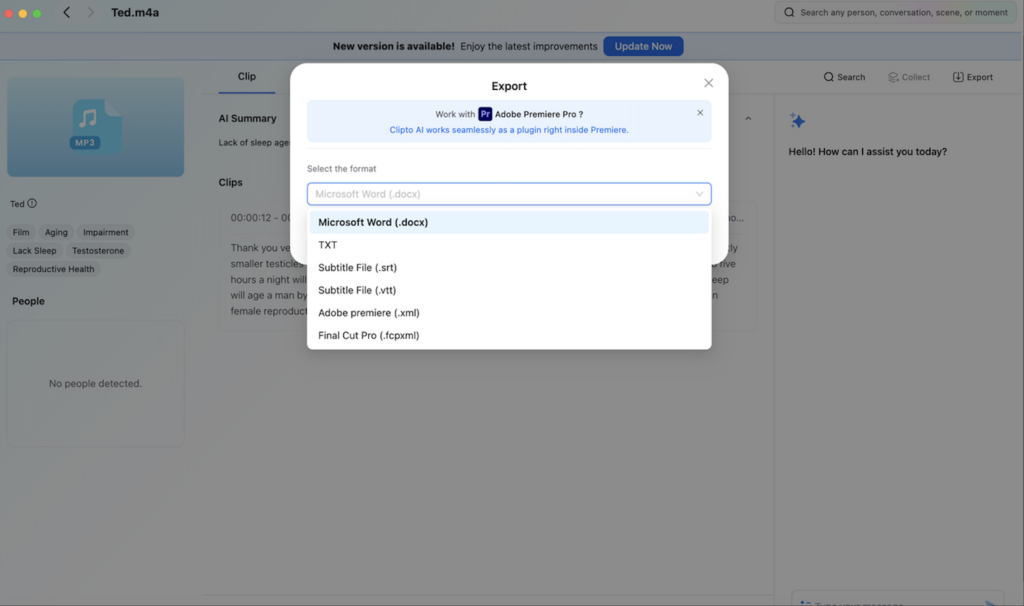Select the Lack Sleep tag
1024x606 pixels.
(35, 251)
